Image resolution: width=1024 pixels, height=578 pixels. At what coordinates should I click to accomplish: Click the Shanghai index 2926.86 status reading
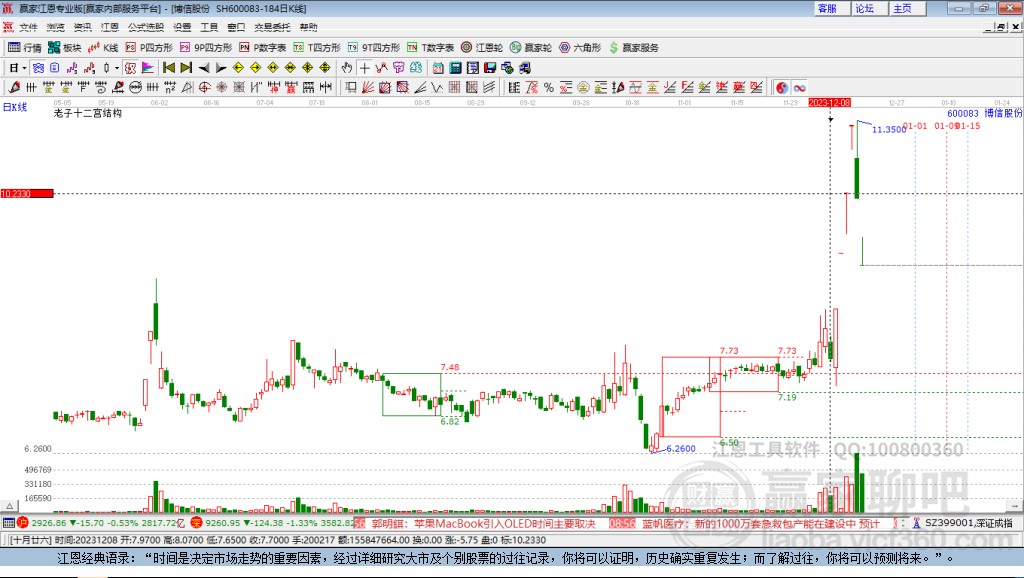49,523
